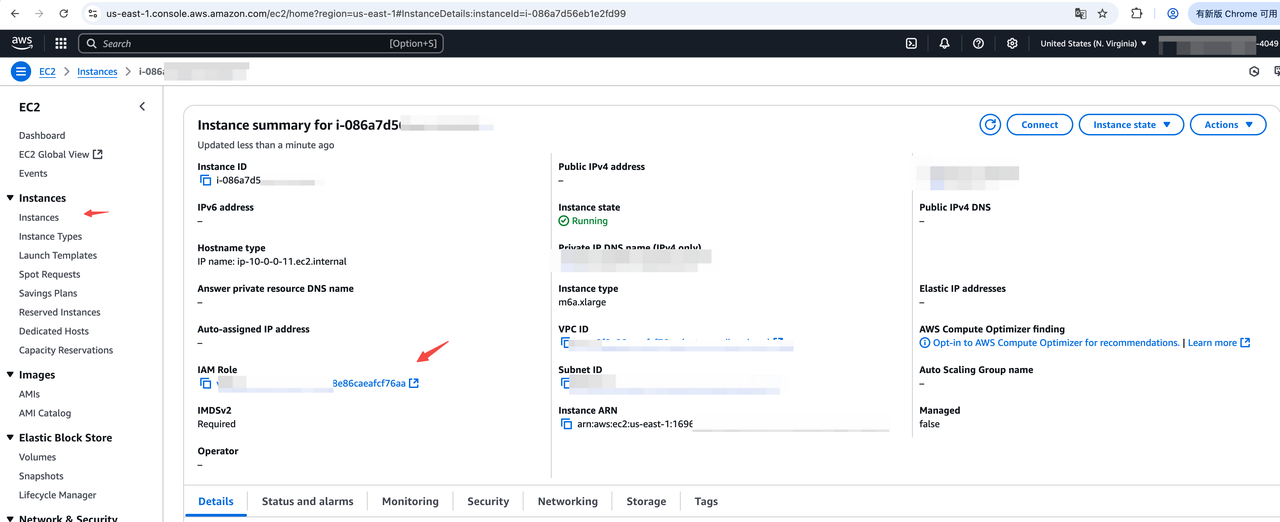Open the IAM Role link
This screenshot has height=522, width=1280.
[x=369, y=383]
